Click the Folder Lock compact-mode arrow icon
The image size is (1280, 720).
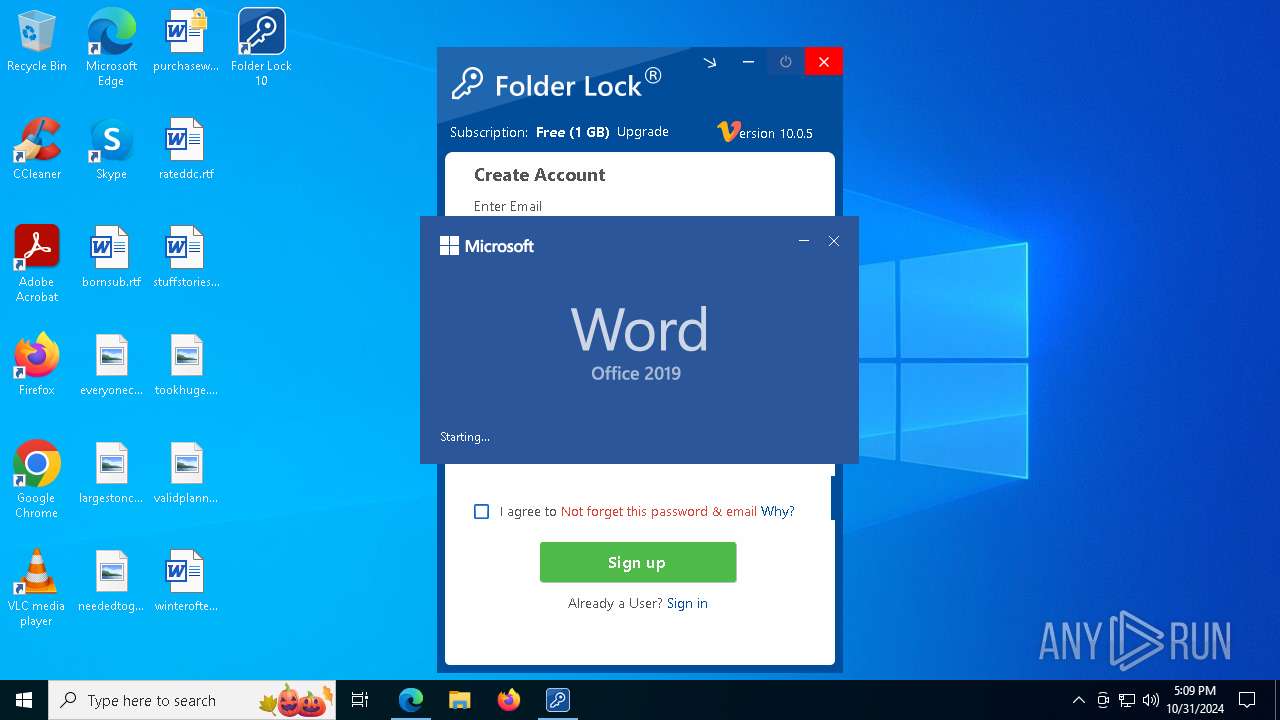click(710, 62)
